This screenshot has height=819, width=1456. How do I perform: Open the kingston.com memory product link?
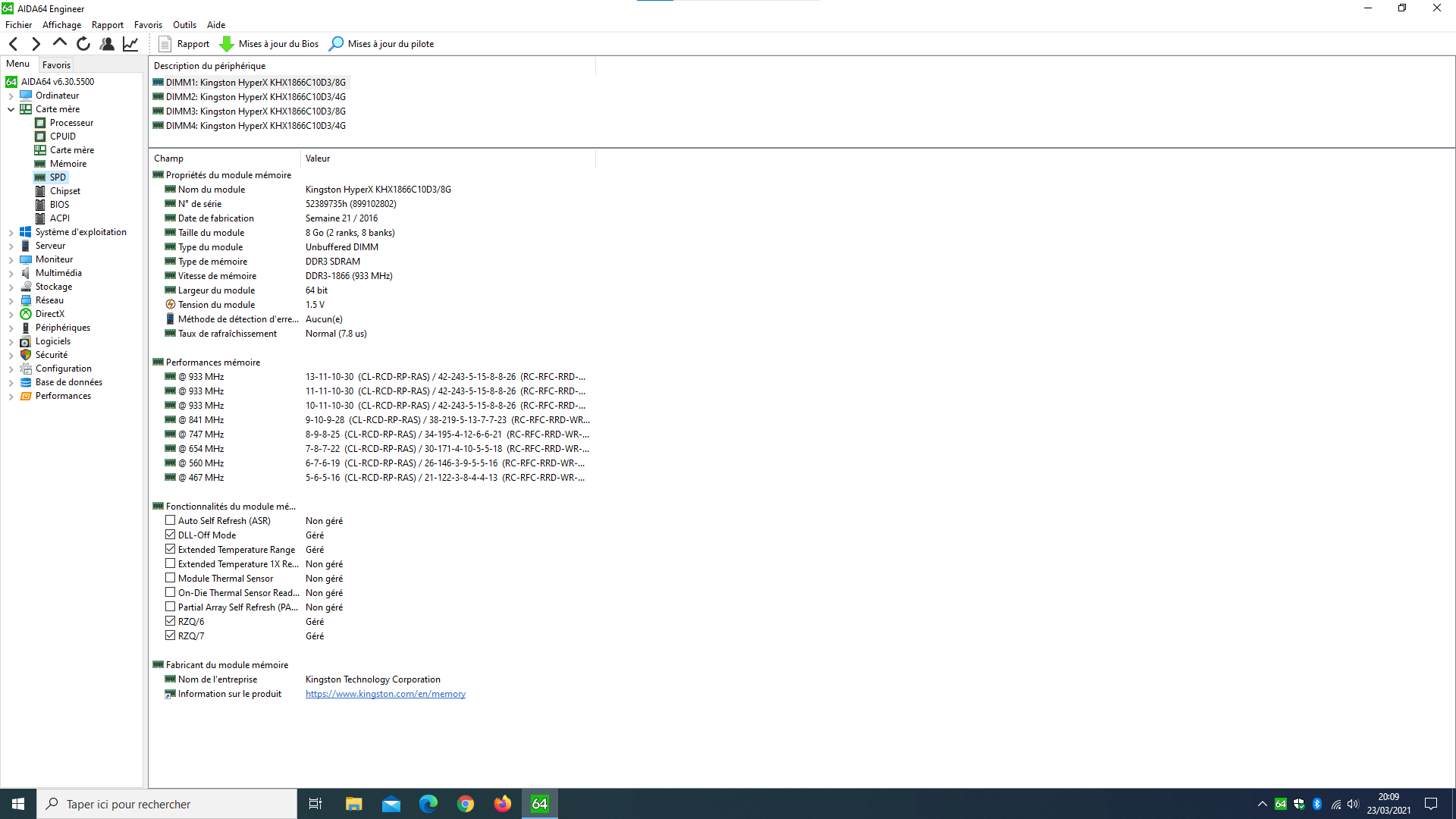tap(385, 694)
